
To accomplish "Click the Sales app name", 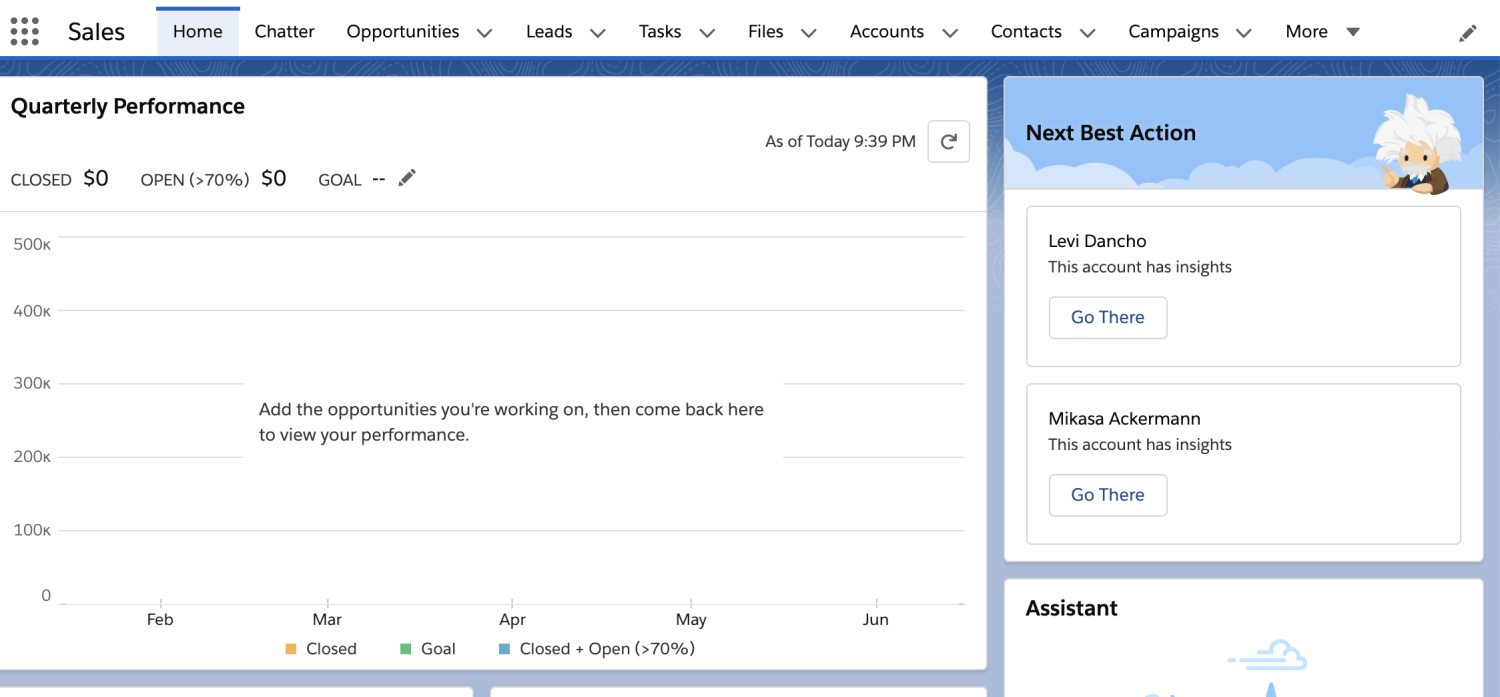I will tap(96, 31).
